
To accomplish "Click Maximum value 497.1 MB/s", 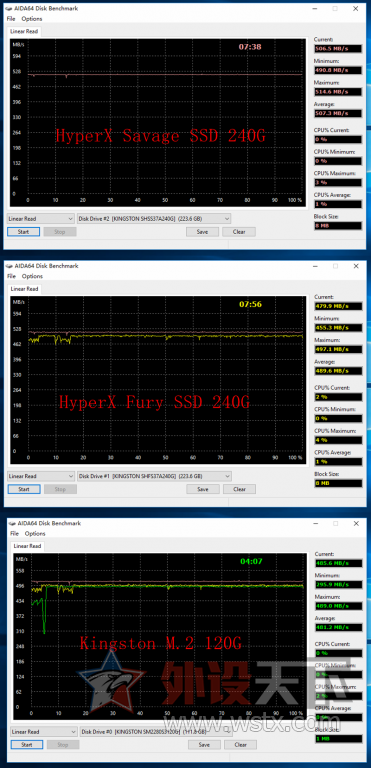I will (x=338, y=349).
